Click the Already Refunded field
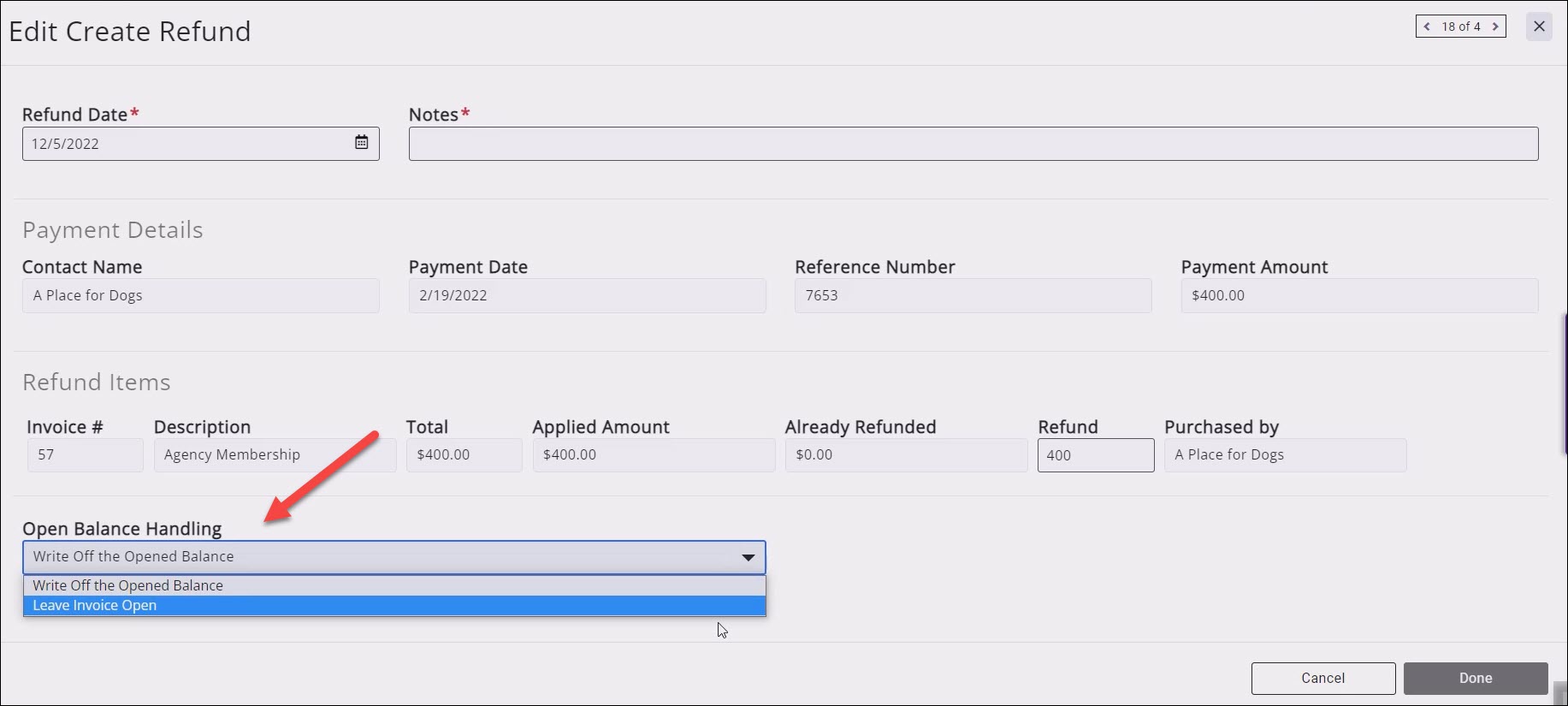 click(906, 455)
